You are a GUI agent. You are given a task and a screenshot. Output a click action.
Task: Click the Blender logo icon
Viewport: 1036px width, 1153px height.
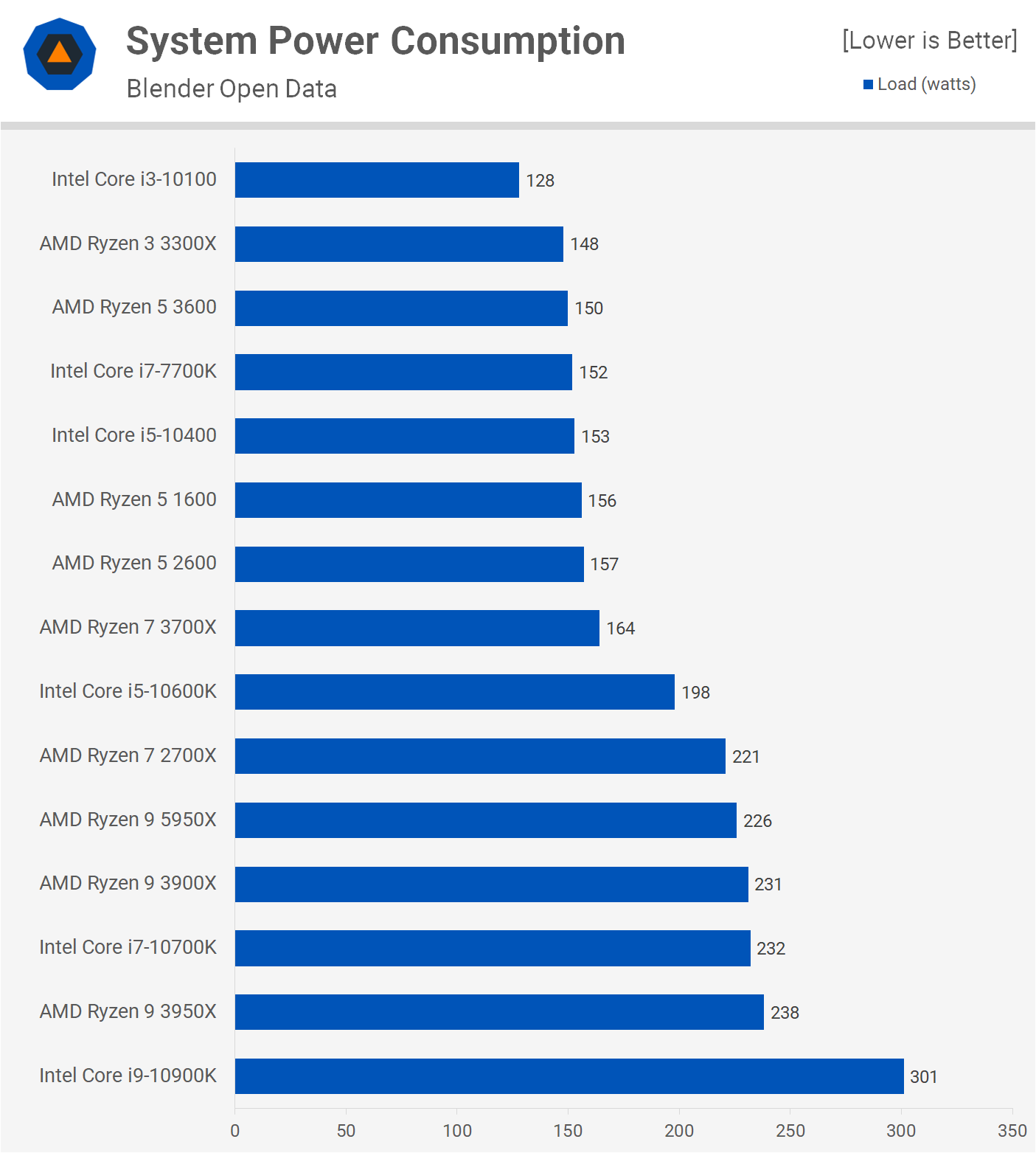[x=60, y=54]
